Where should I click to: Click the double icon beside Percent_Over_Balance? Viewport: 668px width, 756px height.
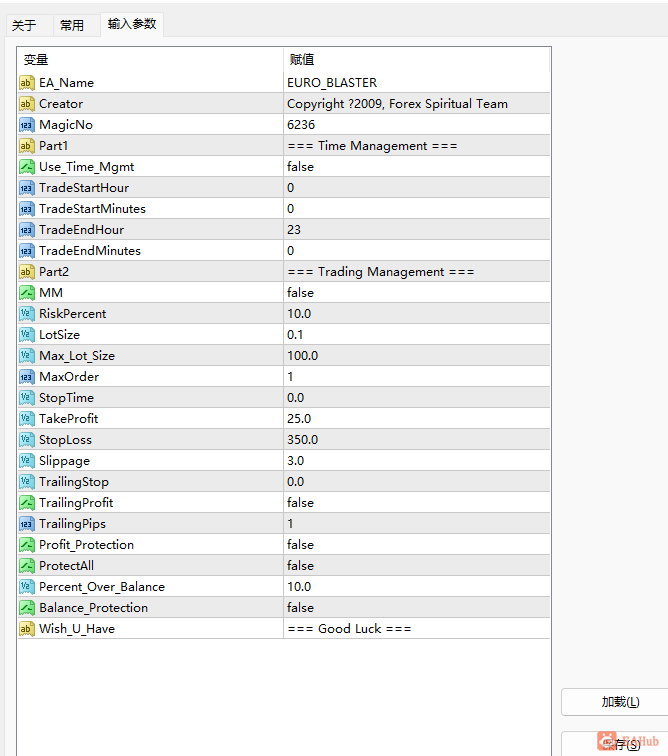pyautogui.click(x=27, y=586)
